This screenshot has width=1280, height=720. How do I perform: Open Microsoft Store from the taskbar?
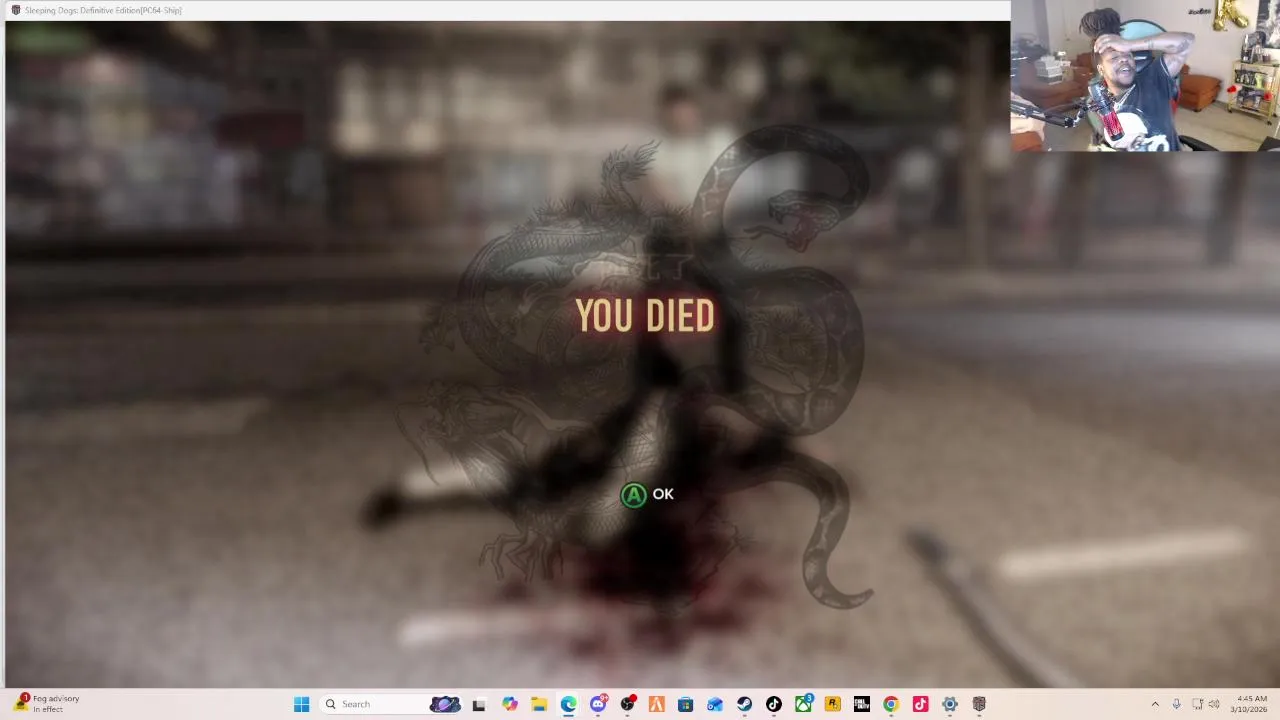(x=685, y=704)
